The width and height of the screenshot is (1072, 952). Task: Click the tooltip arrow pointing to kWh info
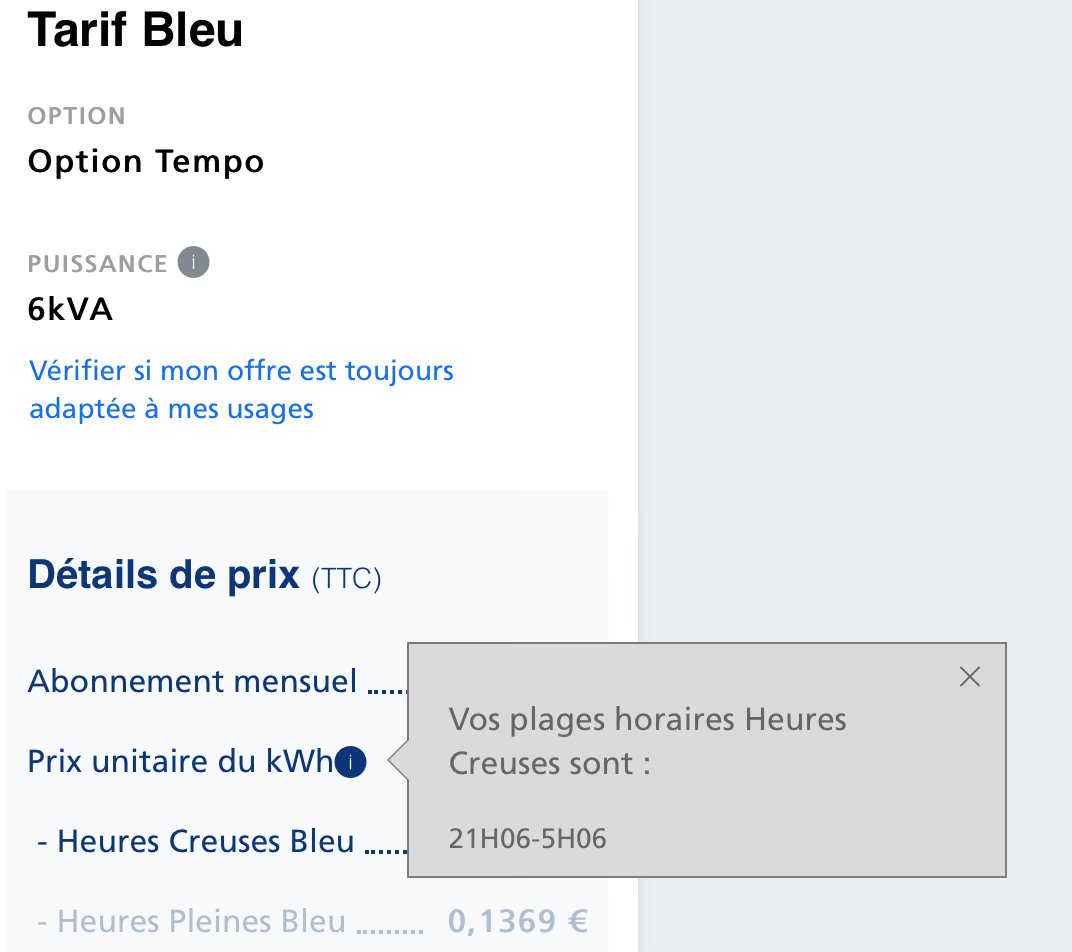[398, 761]
